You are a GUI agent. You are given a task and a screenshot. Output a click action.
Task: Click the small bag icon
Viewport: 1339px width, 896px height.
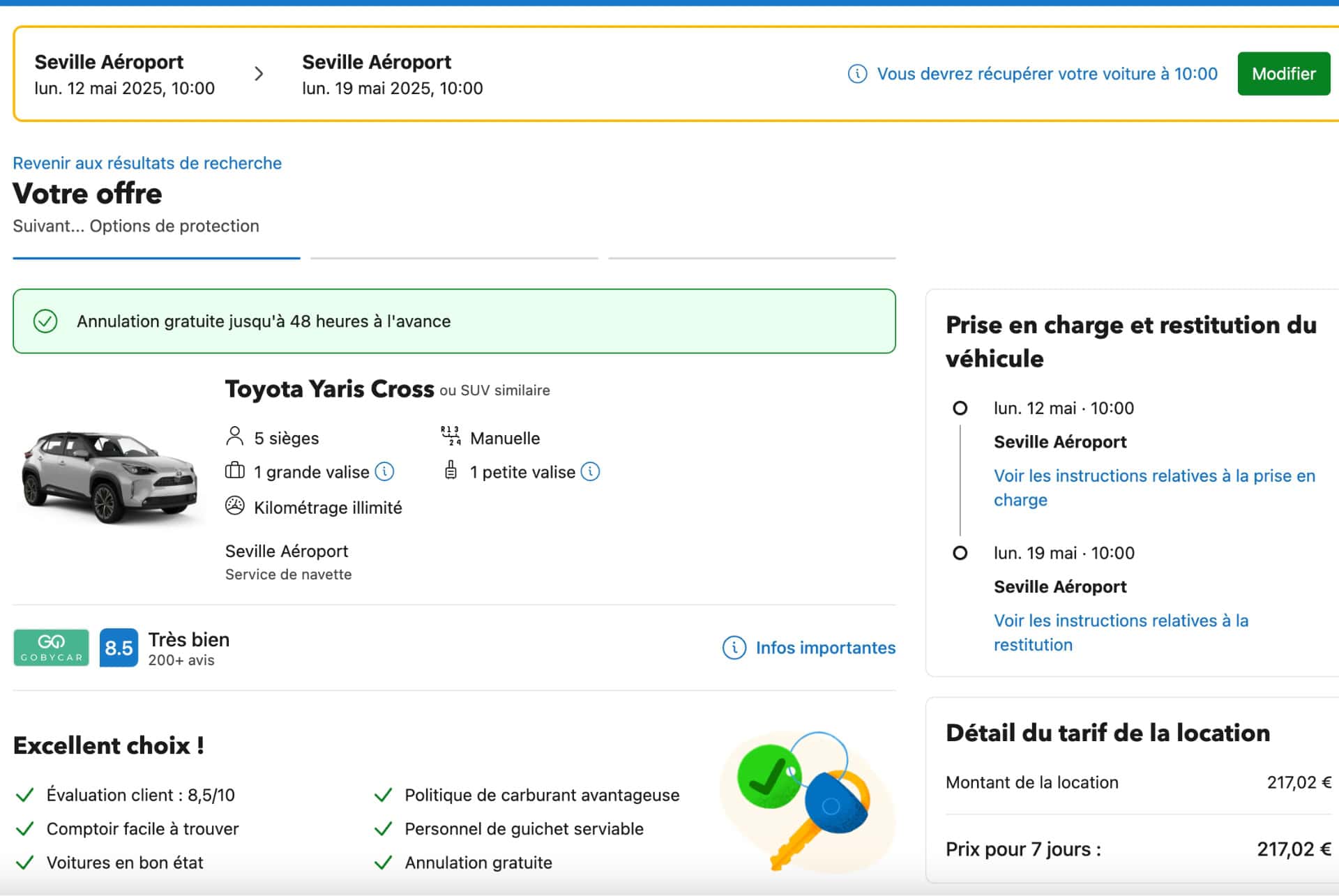tap(451, 471)
